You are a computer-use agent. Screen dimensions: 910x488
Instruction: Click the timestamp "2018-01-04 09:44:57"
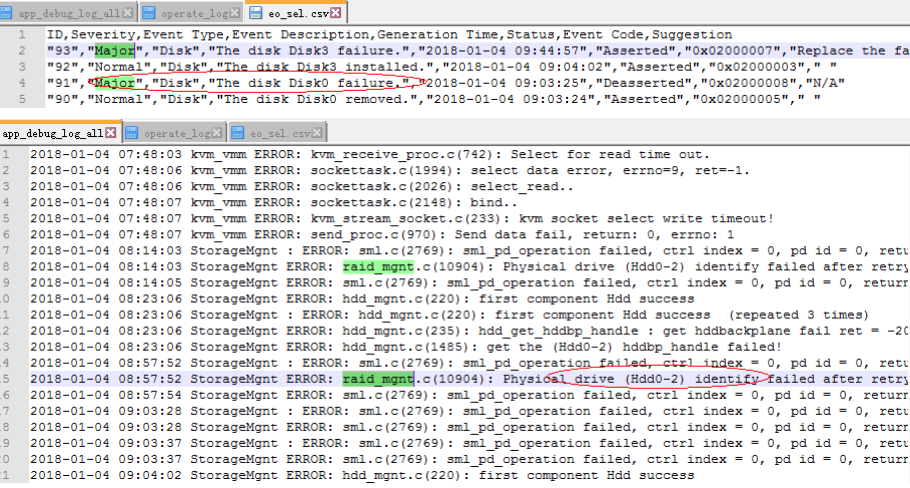pos(503,51)
